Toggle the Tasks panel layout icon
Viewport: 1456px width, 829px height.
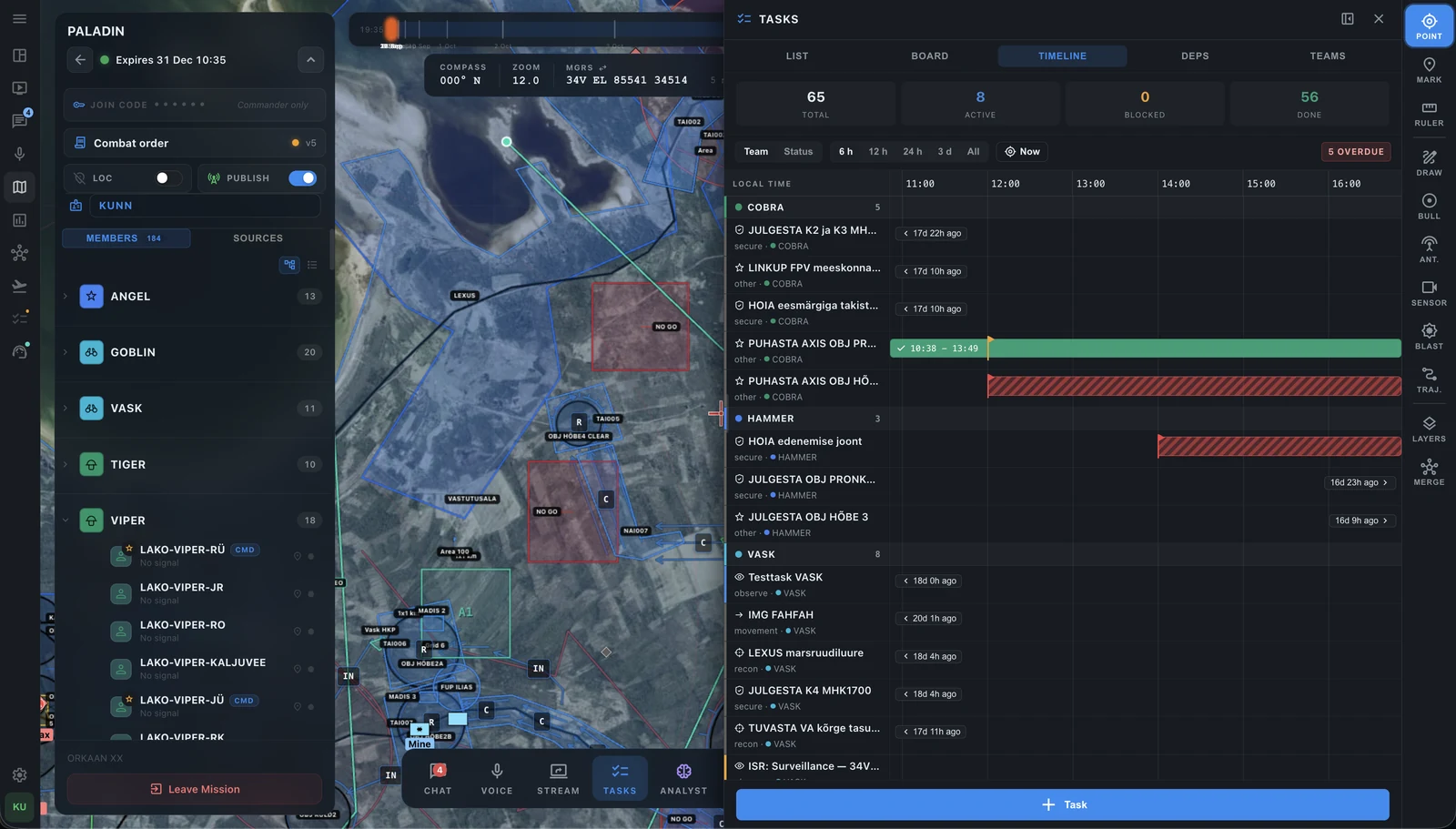point(1348,19)
